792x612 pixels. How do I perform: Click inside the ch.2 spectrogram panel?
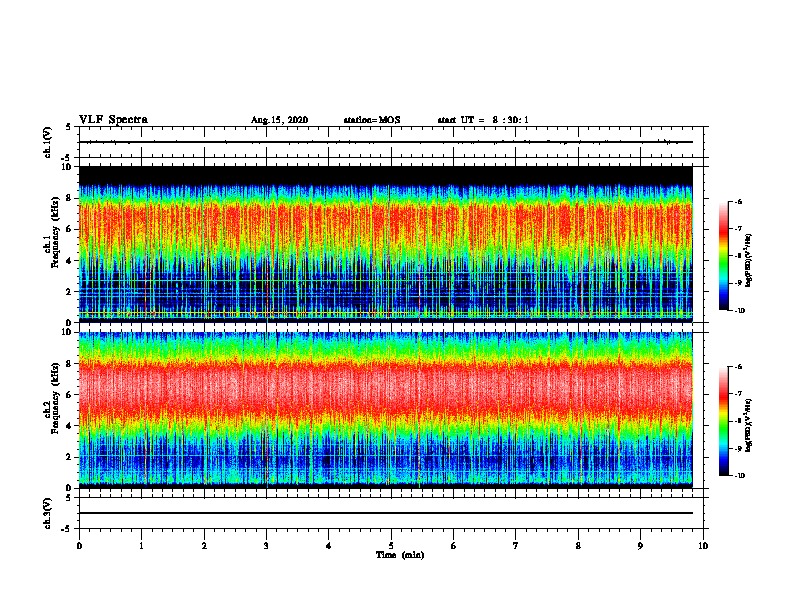(x=386, y=410)
